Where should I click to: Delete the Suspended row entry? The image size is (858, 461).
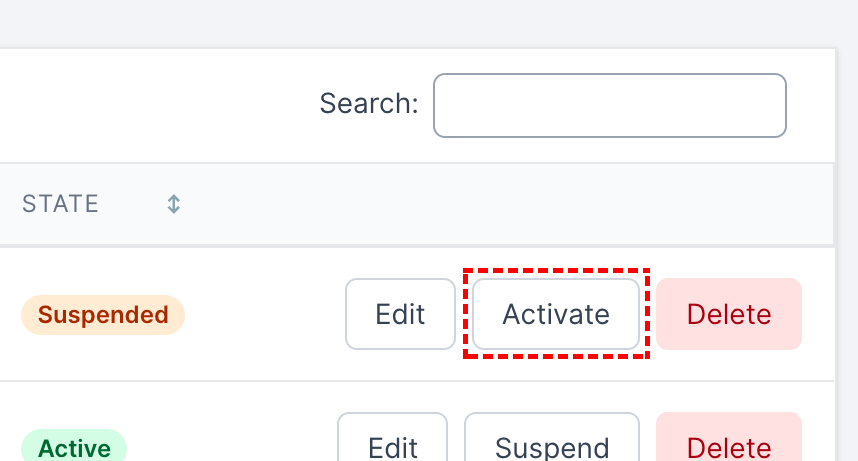[729, 314]
